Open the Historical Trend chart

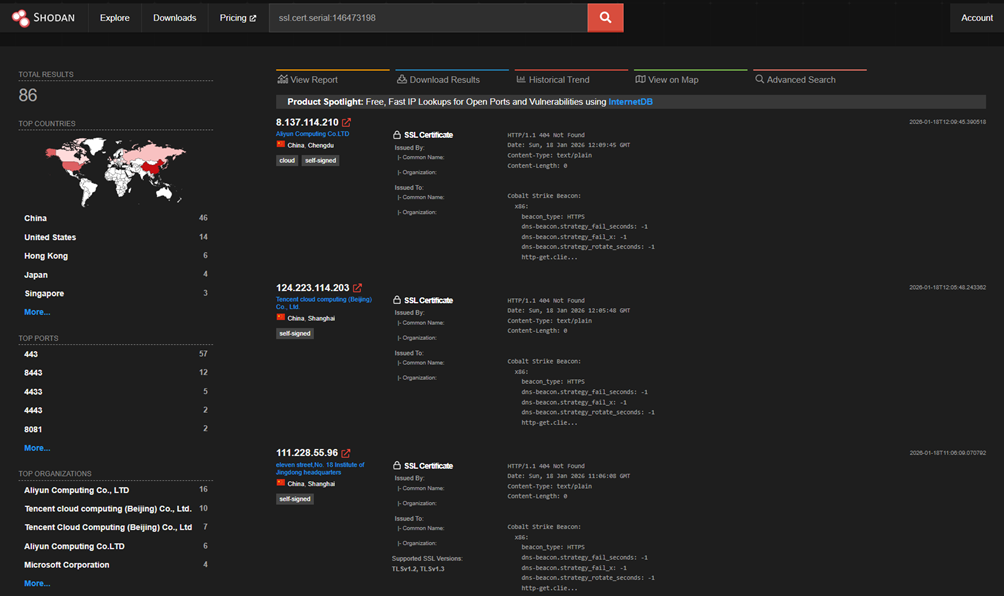pos(552,79)
